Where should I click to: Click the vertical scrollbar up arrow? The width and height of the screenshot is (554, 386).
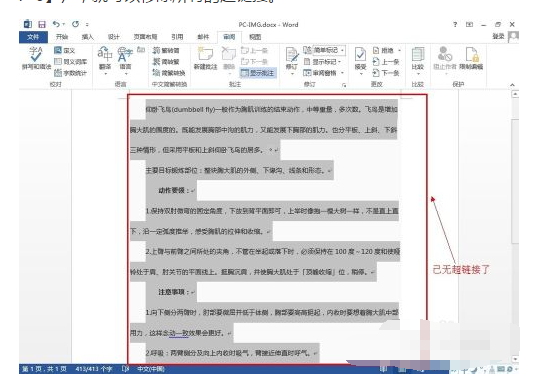[515, 94]
